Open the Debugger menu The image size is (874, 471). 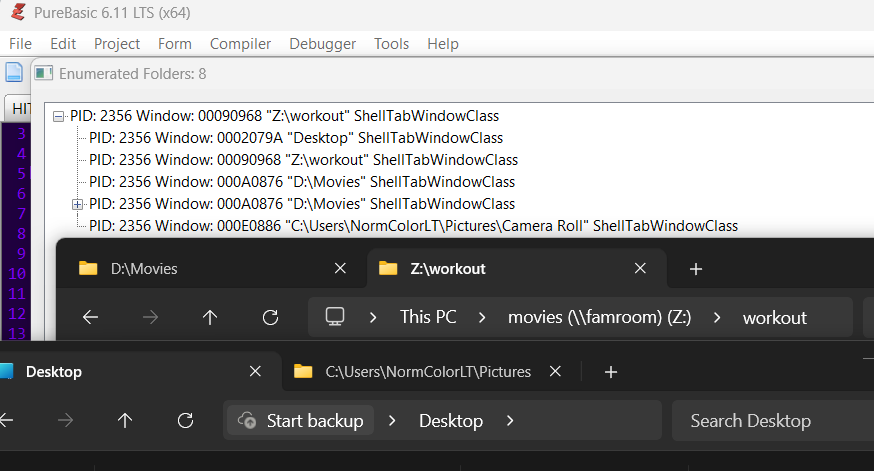click(x=322, y=43)
